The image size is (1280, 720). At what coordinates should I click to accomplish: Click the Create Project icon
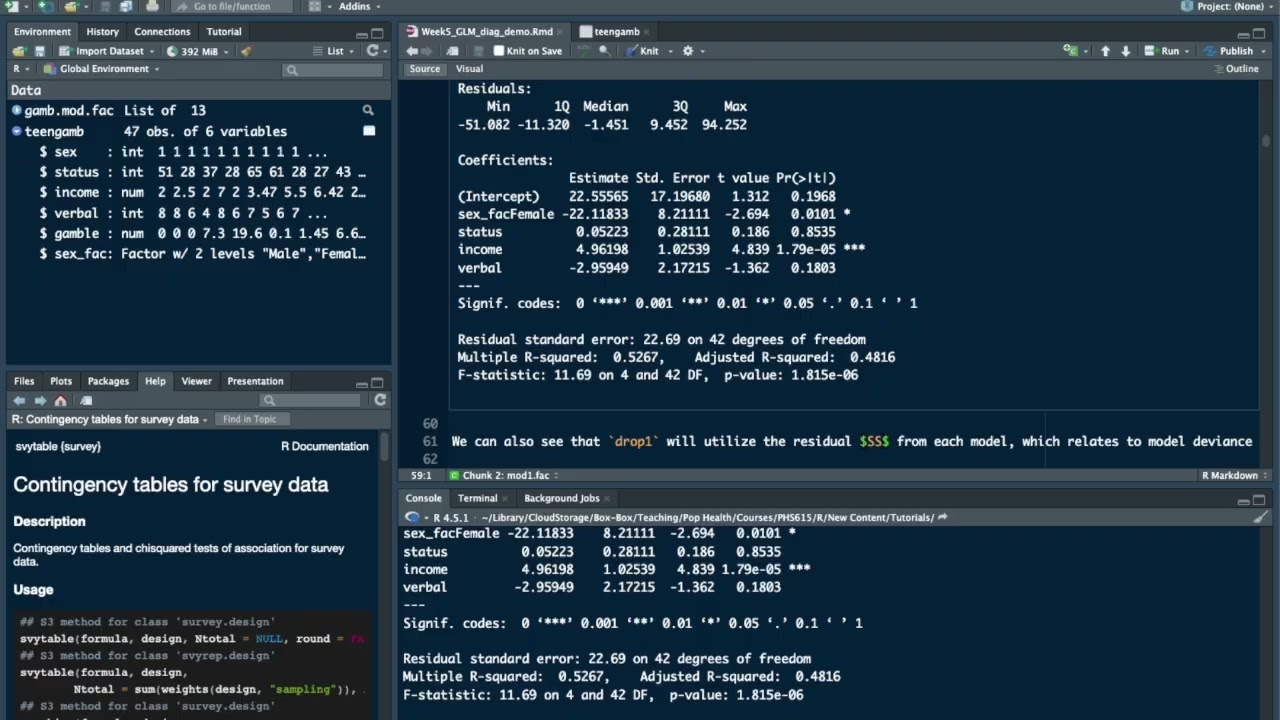45,6
